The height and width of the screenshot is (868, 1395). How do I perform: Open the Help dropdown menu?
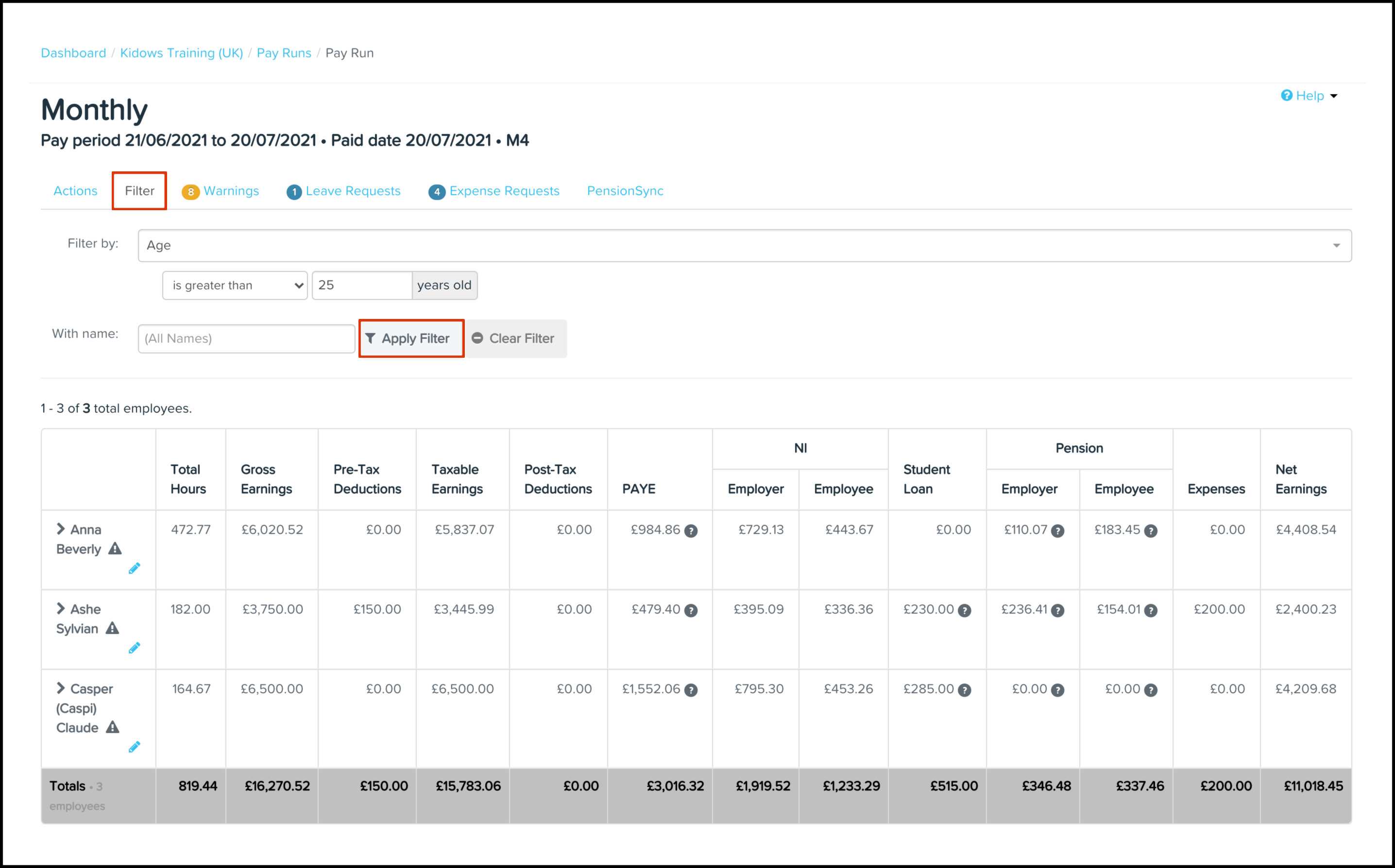pos(1310,95)
